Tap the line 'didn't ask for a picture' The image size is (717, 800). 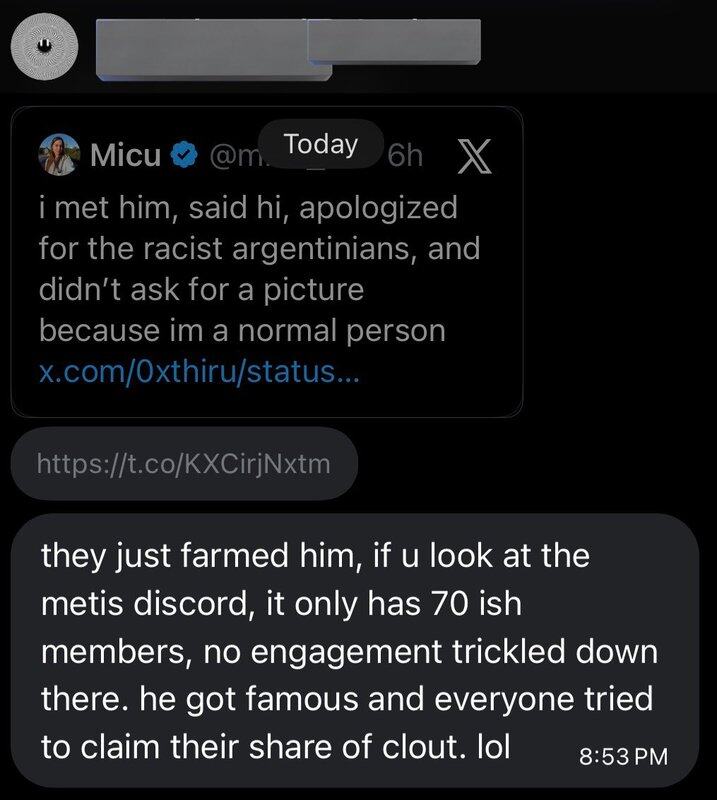tap(200, 290)
